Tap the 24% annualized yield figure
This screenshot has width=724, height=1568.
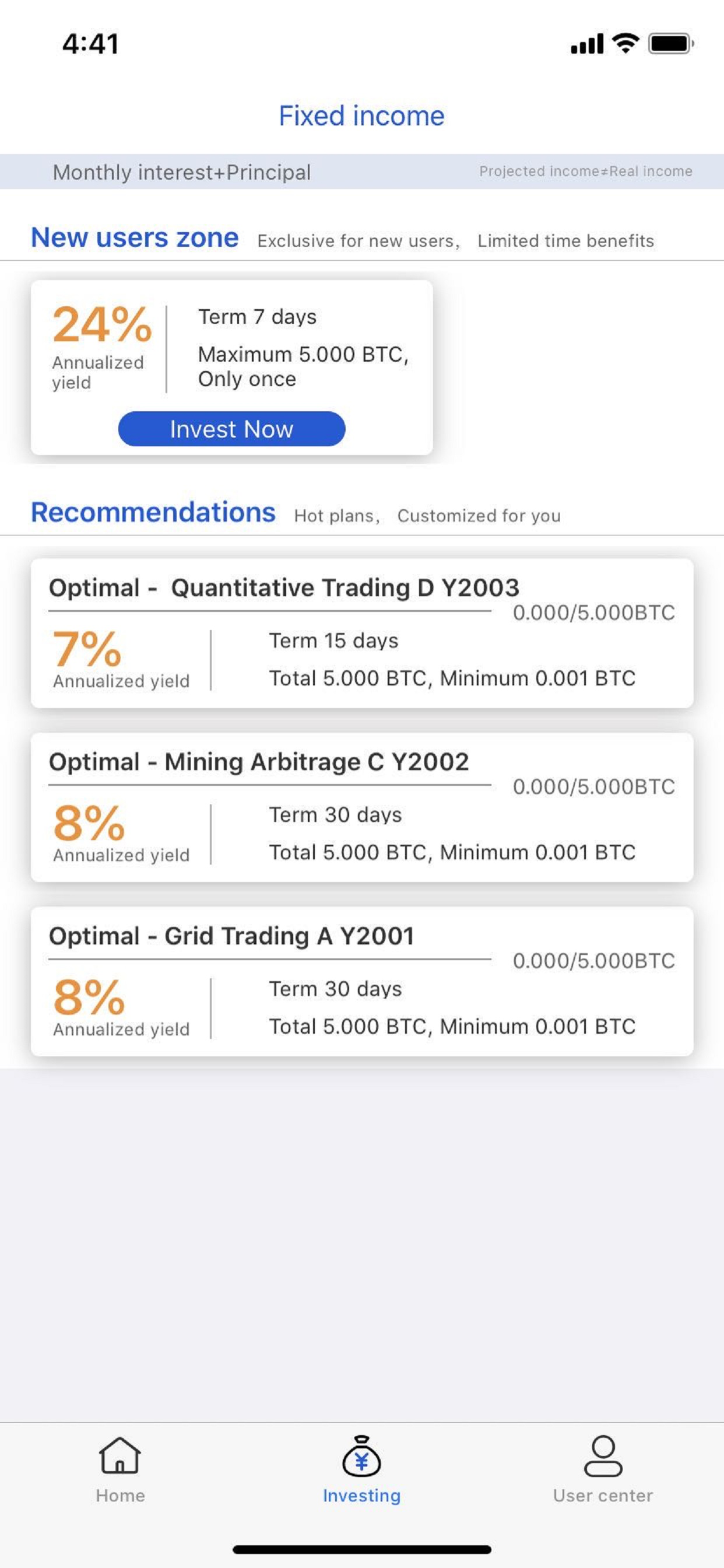click(x=101, y=324)
